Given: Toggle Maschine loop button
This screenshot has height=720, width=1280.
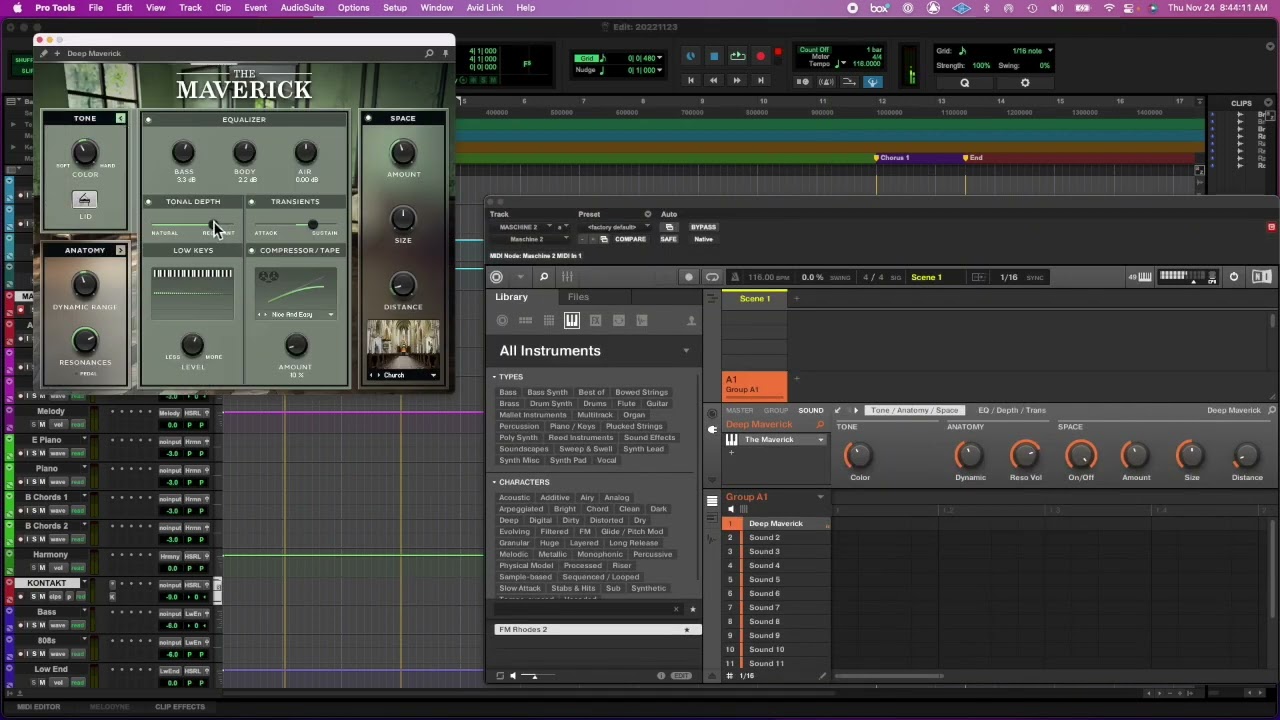Looking at the screenshot, I should coord(712,277).
